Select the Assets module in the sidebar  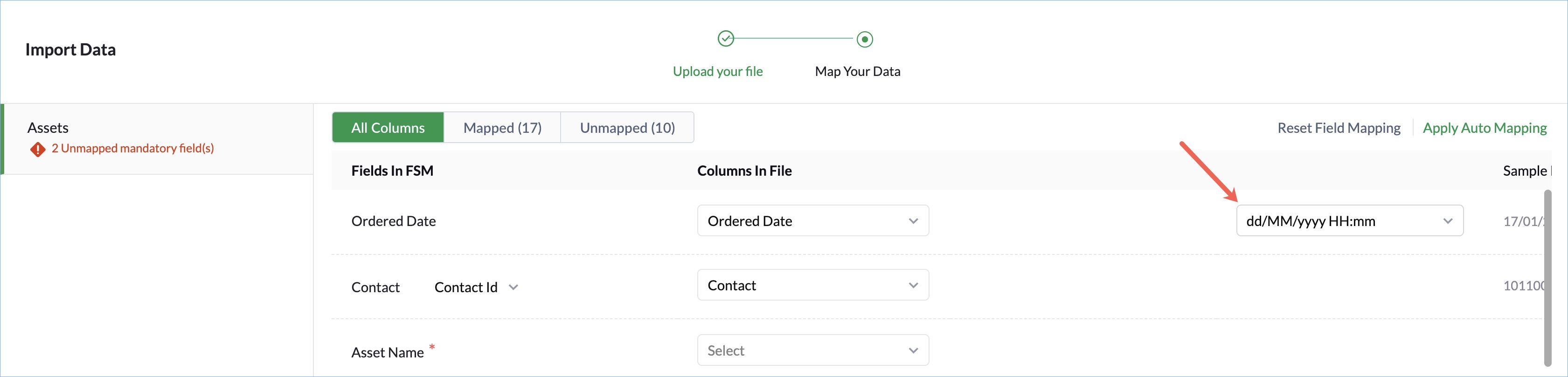coord(48,128)
